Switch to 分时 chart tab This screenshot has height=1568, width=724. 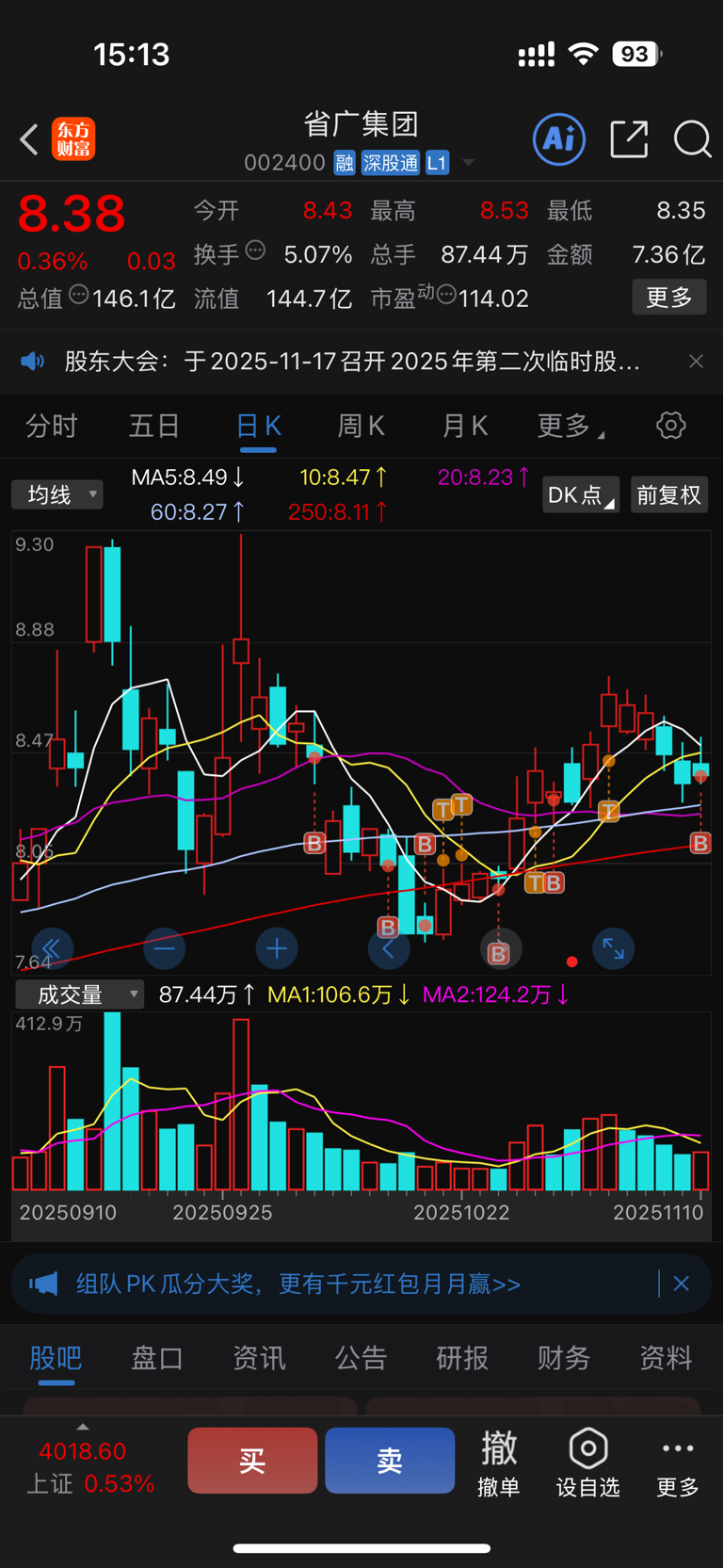(x=51, y=426)
